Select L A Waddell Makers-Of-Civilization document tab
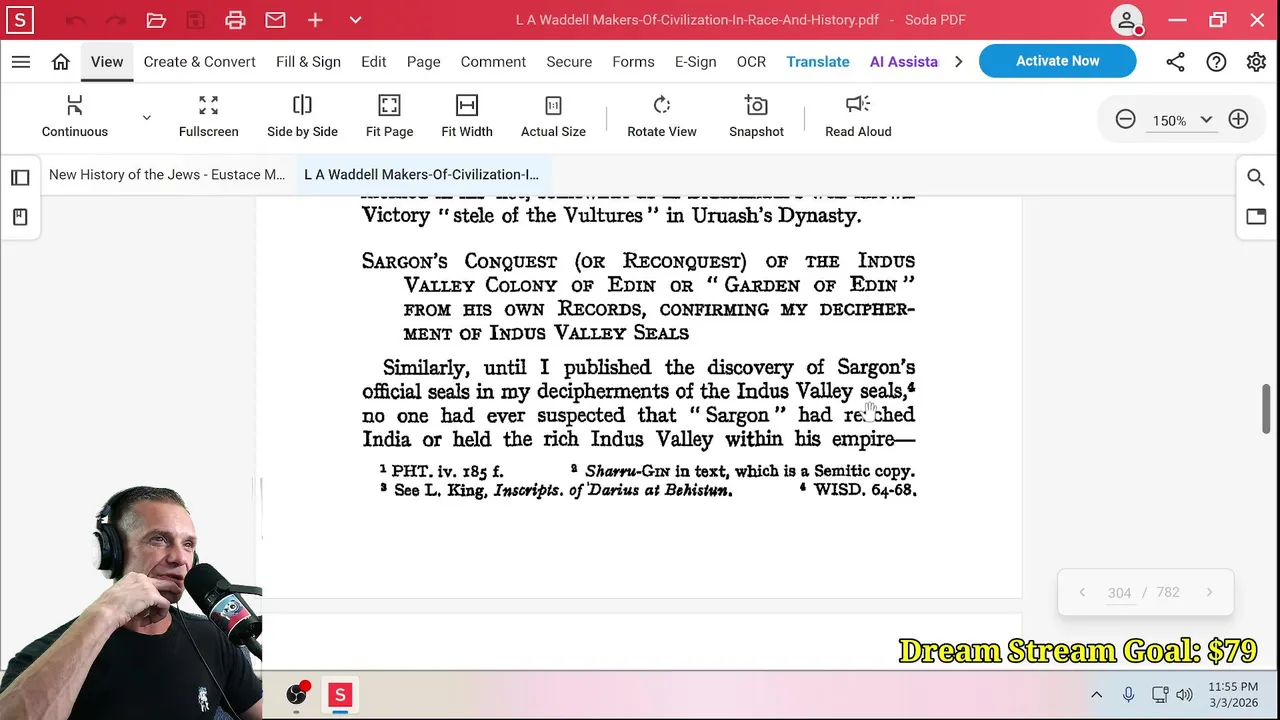Image resolution: width=1280 pixels, height=720 pixels. click(x=421, y=175)
